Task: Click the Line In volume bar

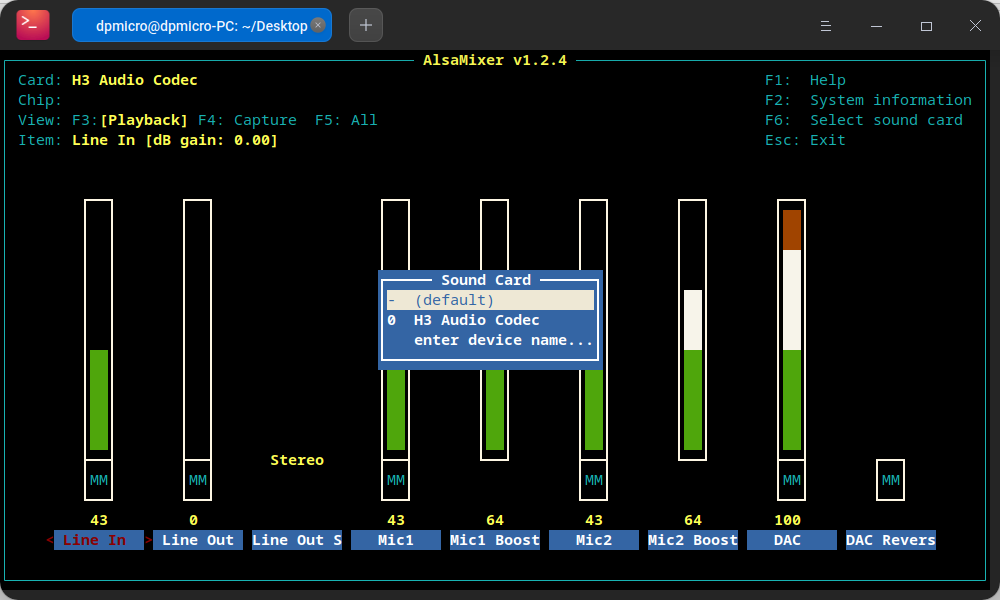Action: [x=99, y=330]
